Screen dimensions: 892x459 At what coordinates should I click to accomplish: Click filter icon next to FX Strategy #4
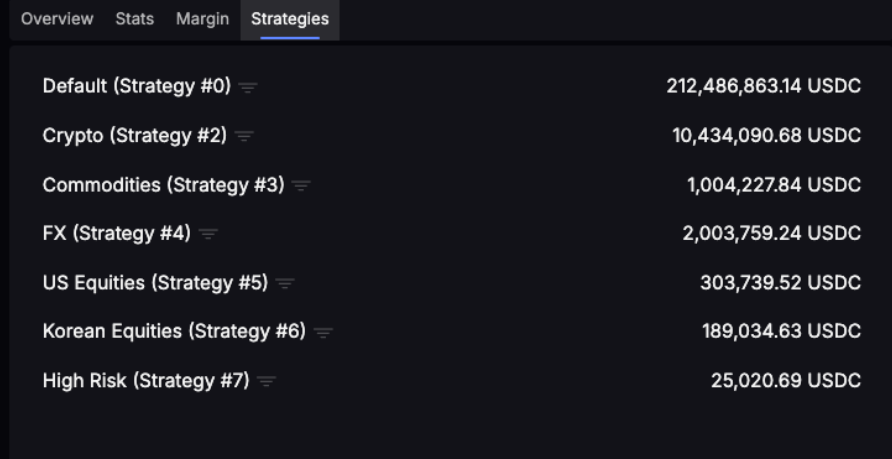[208, 234]
